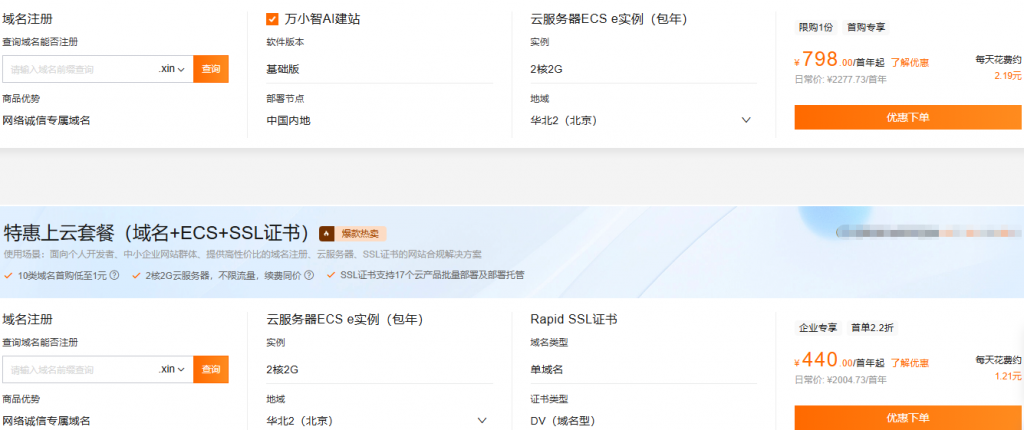The image size is (1024, 430).
Task: Open 了解优惠 link beside ¥440 price
Action: [x=910, y=363]
